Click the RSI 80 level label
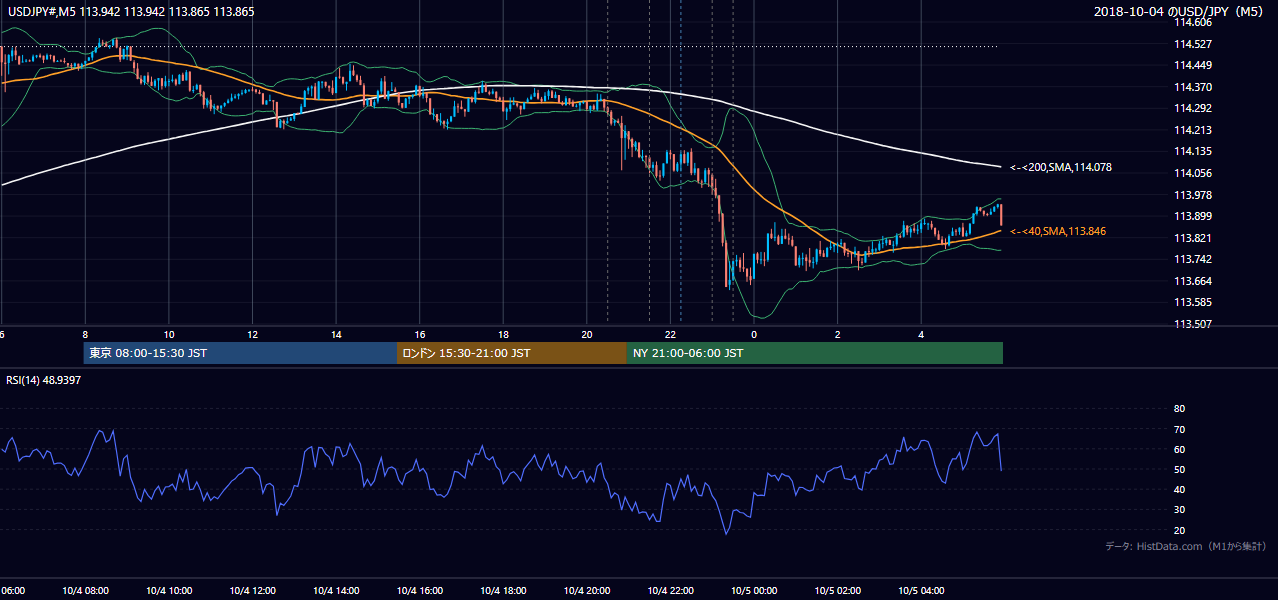 point(1179,409)
